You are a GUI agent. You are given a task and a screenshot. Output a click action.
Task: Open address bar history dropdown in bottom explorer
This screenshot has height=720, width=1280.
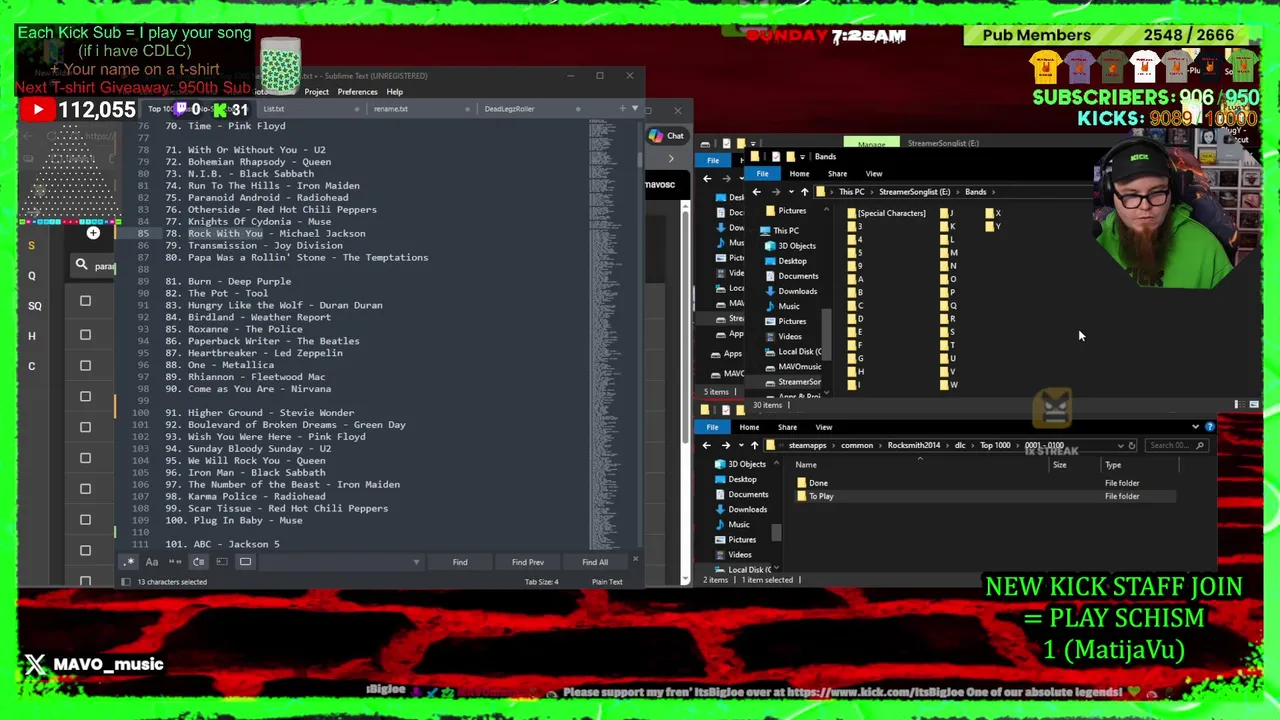pyautogui.click(x=1120, y=445)
